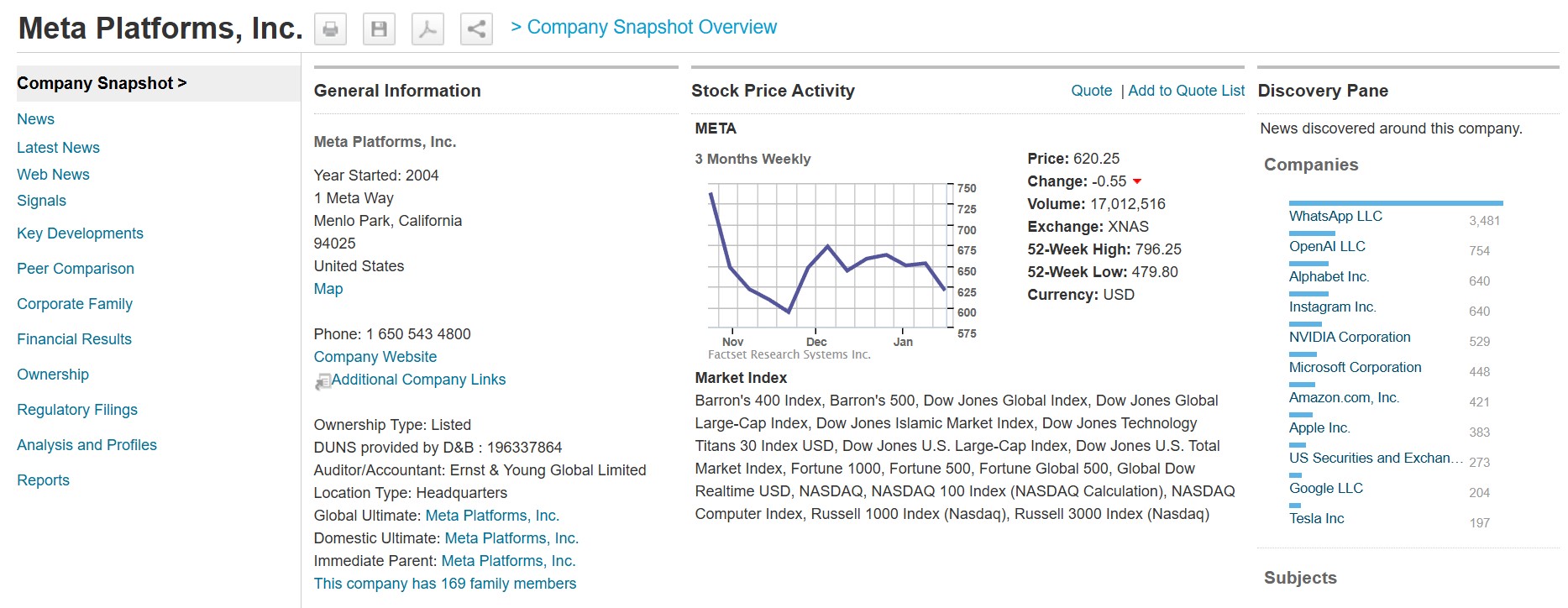Screen dimensions: 1568x608
Task: View the 169 family members link
Action: [x=445, y=584]
